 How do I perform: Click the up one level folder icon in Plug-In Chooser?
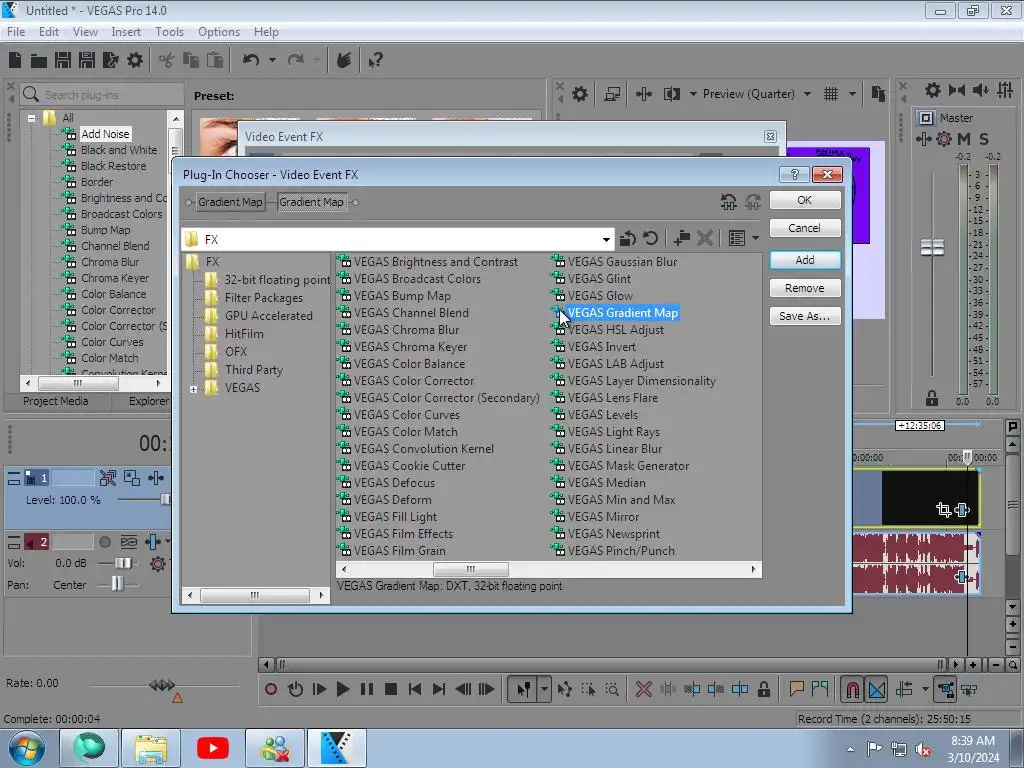(628, 238)
